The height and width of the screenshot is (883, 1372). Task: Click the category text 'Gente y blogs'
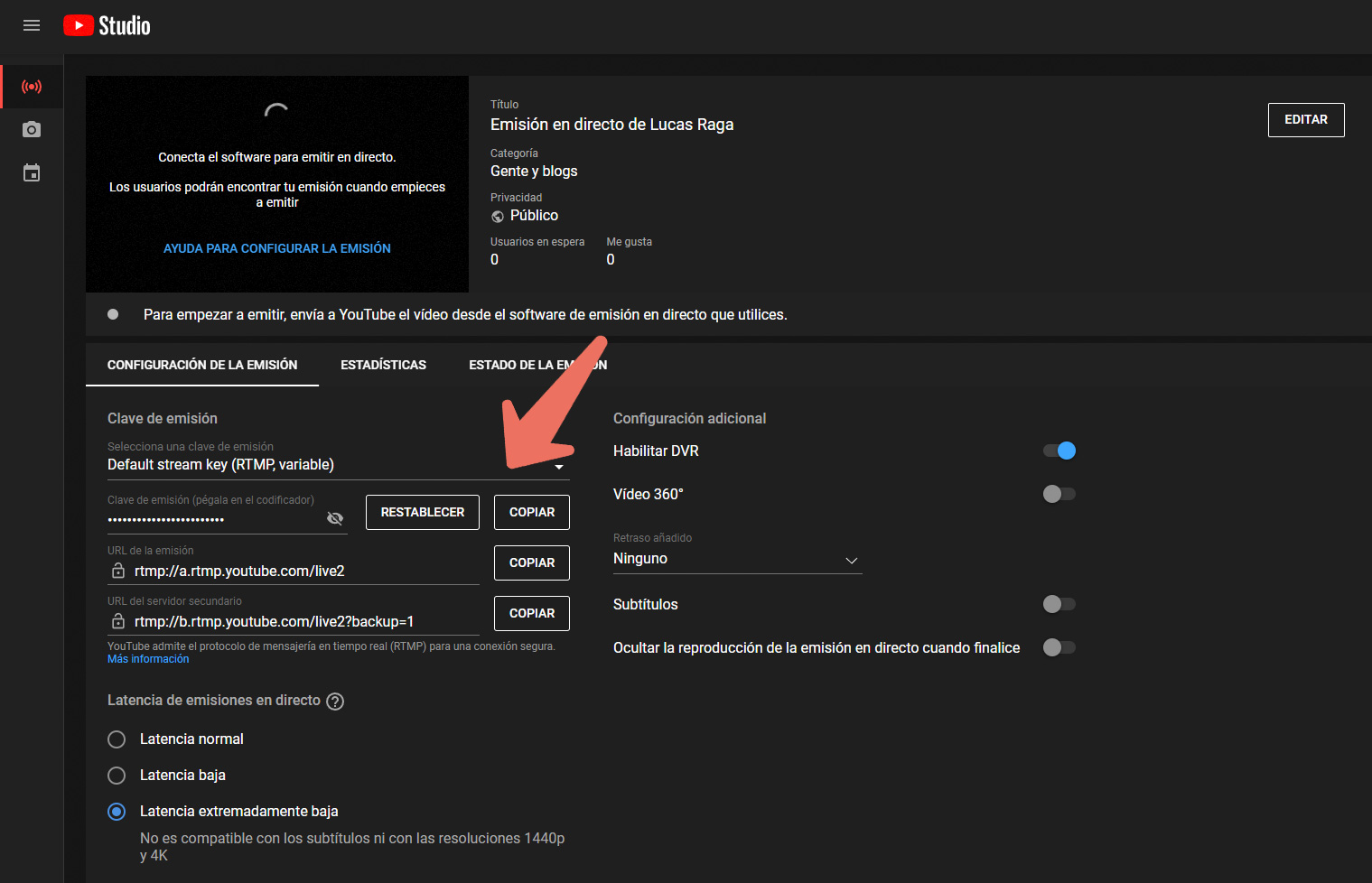point(534,172)
